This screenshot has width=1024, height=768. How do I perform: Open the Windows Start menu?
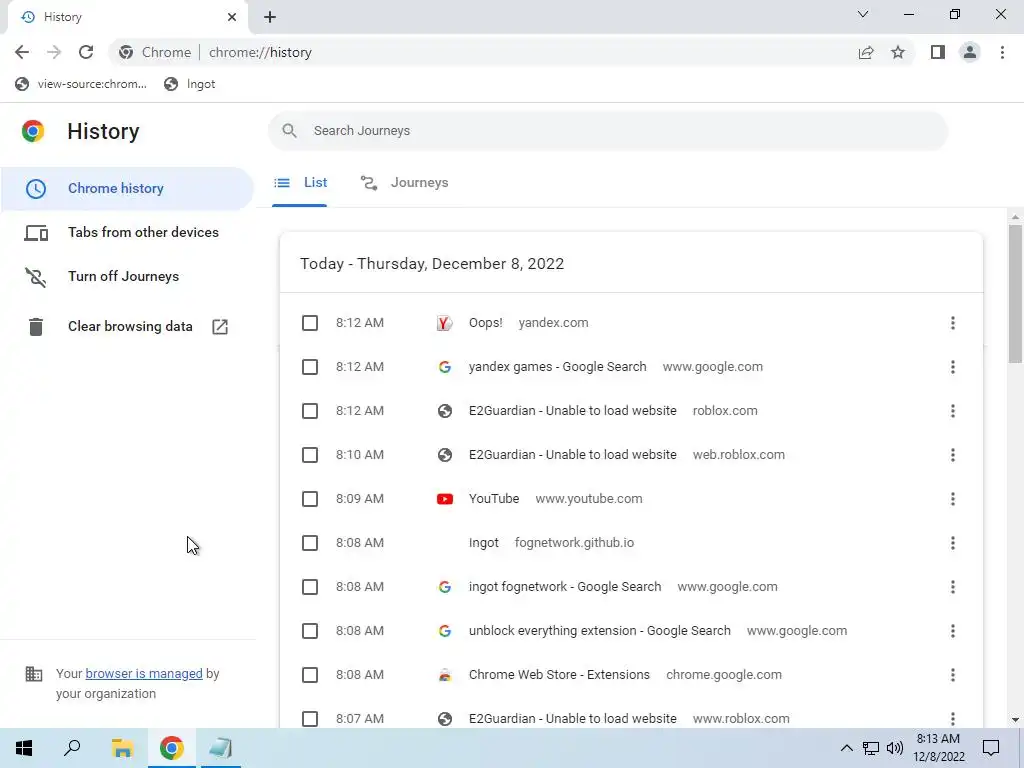(24, 748)
